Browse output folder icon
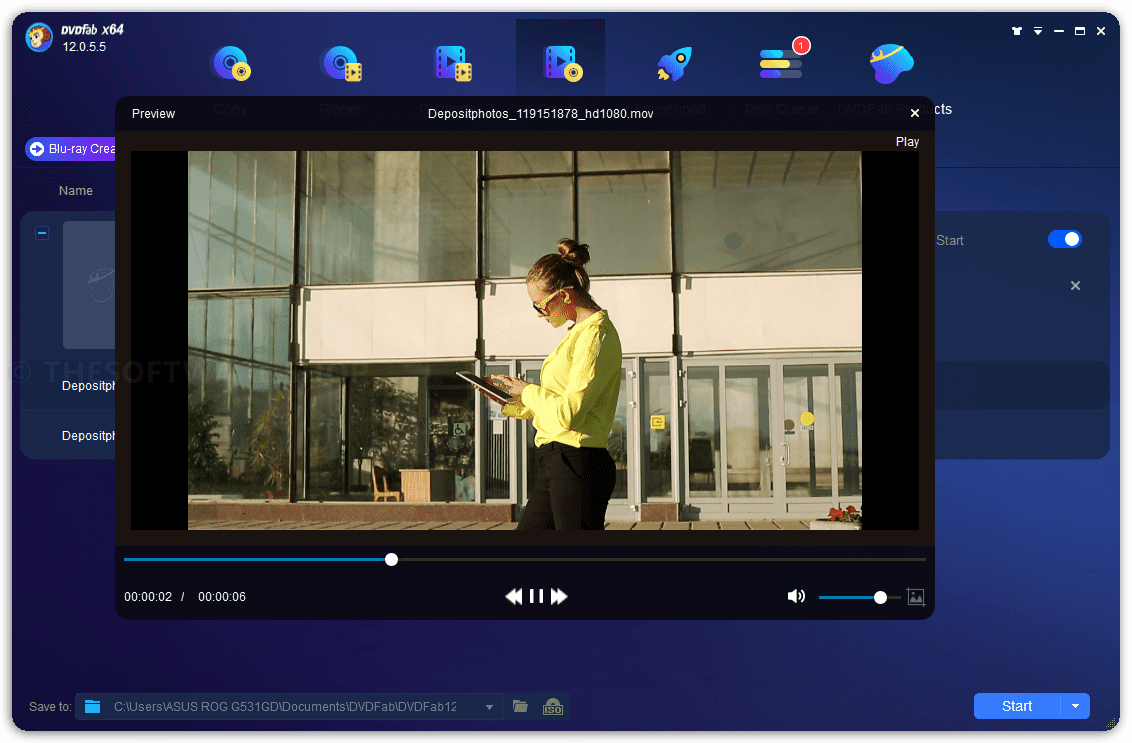This screenshot has height=743, width=1132. (521, 706)
